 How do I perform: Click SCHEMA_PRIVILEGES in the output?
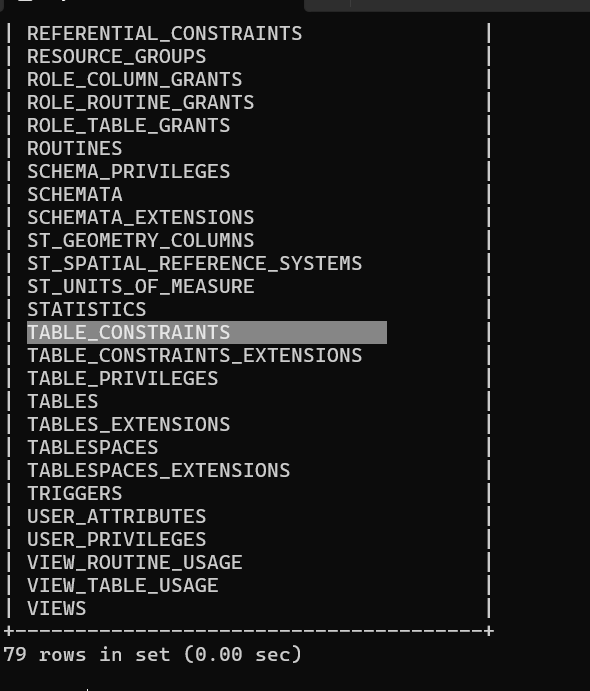129,171
